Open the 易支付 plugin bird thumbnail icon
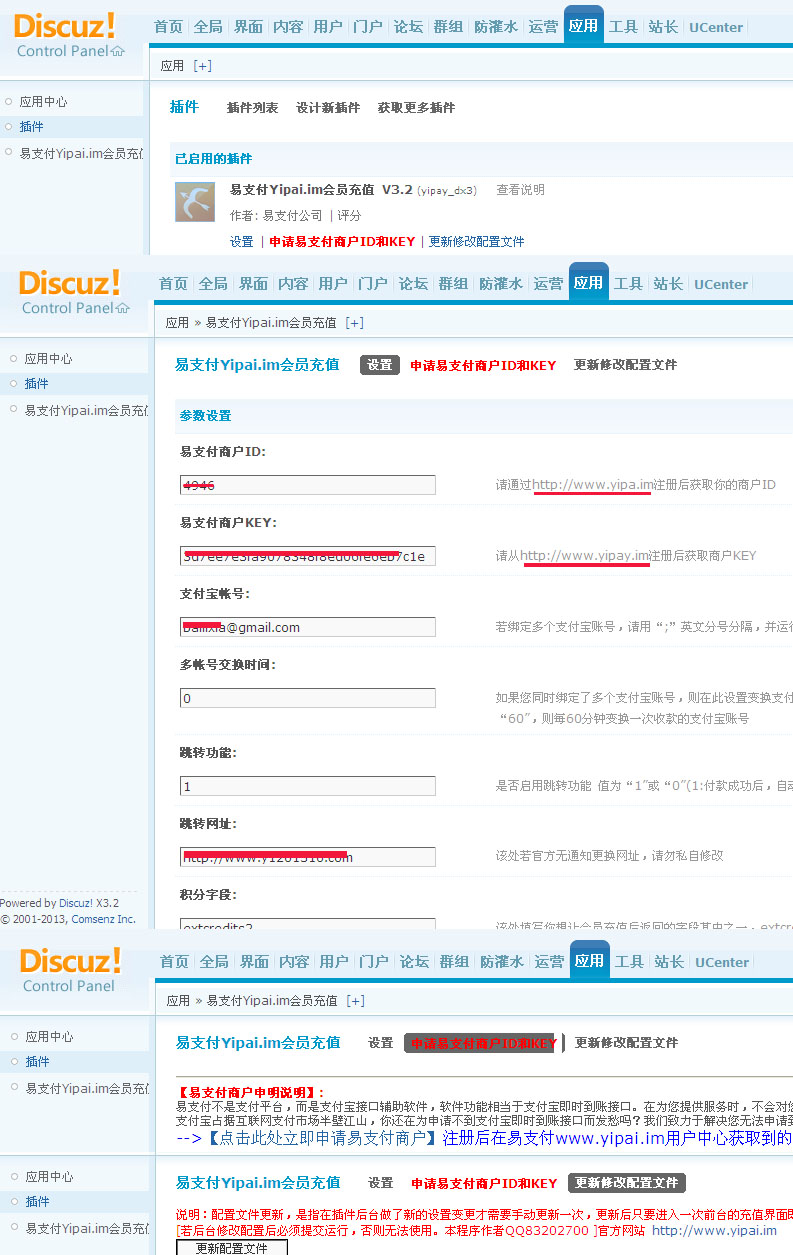This screenshot has width=793, height=1255. click(x=194, y=202)
